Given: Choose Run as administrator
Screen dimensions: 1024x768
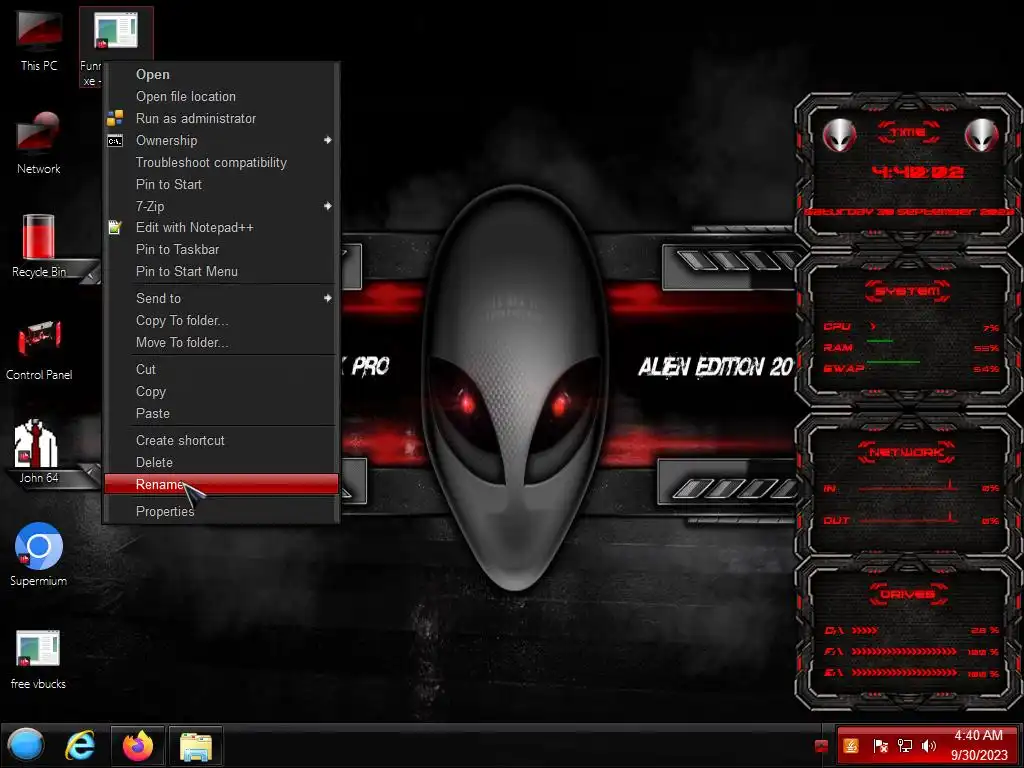Looking at the screenshot, I should tap(221, 118).
